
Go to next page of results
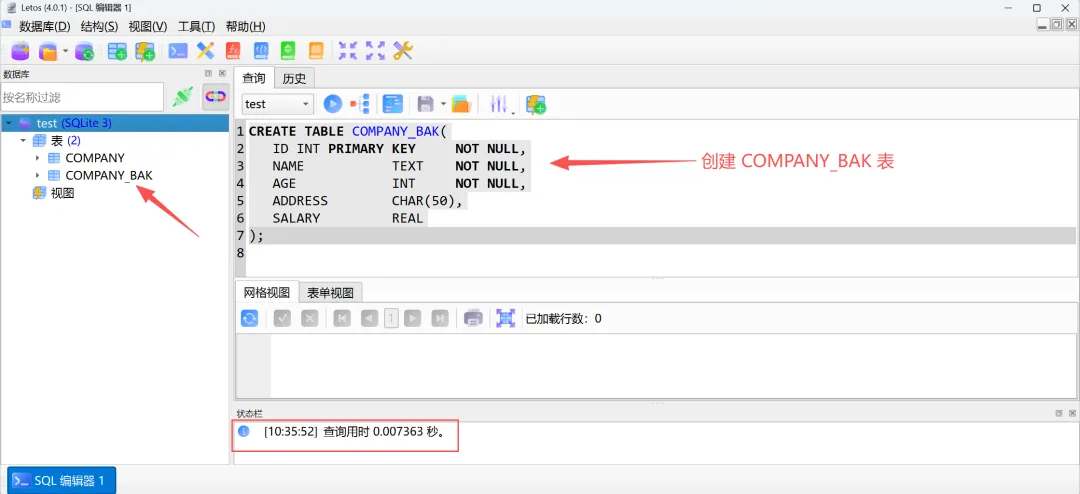[x=413, y=318]
